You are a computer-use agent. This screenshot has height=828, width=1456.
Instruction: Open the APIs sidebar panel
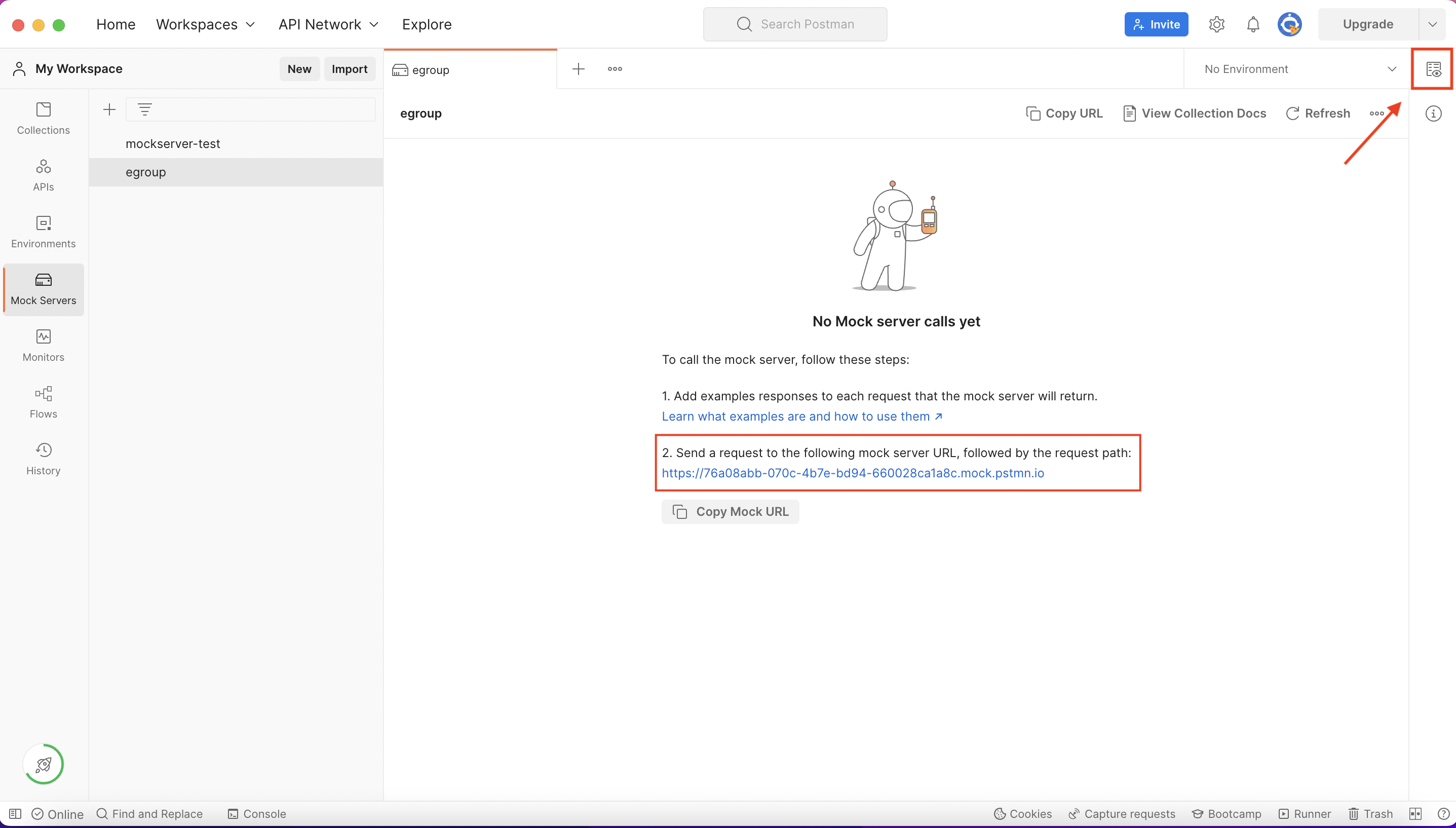tap(43, 175)
